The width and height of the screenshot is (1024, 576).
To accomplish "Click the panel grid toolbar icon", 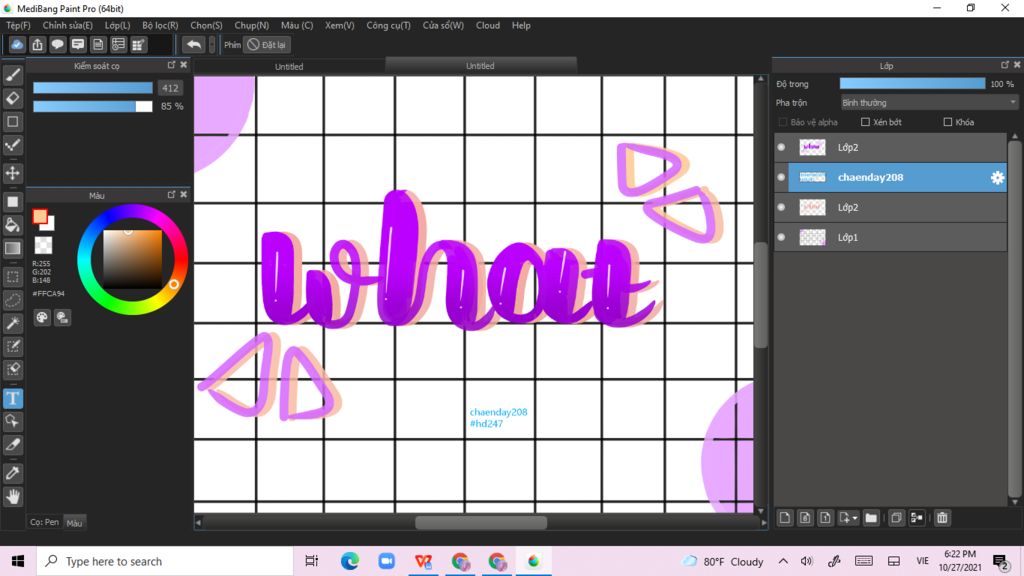I will tap(138, 44).
